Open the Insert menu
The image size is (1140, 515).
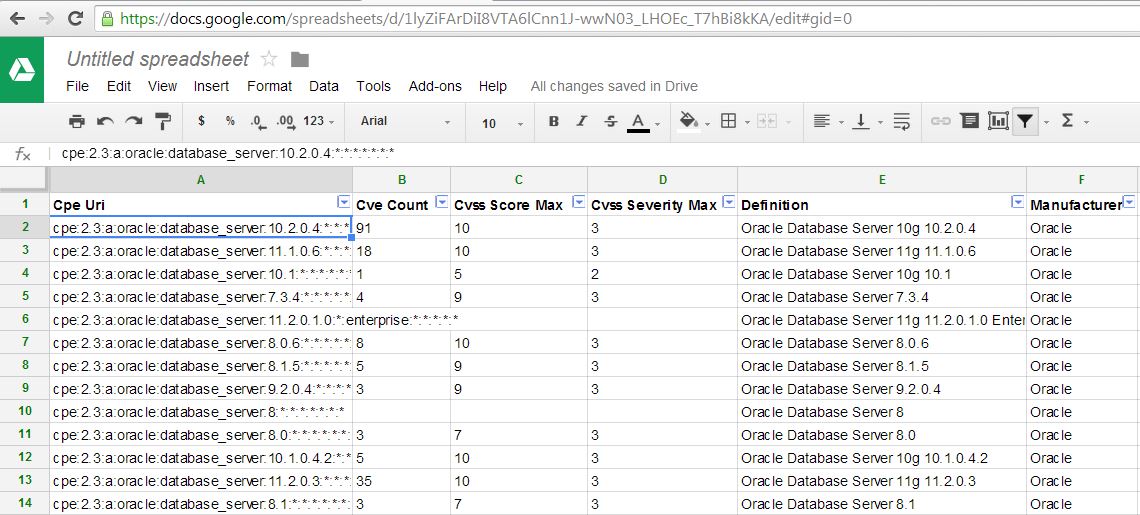[x=211, y=87]
